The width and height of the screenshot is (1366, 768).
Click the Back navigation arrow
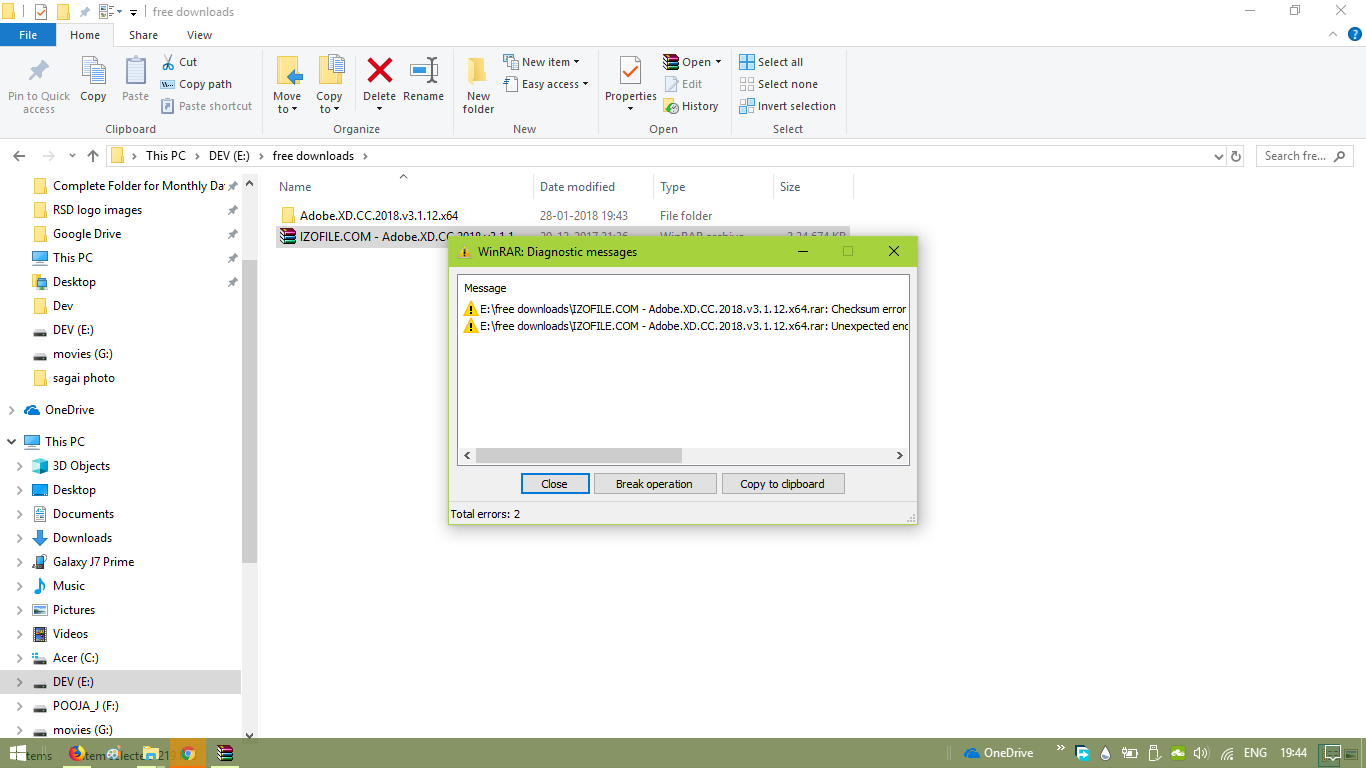(x=19, y=156)
